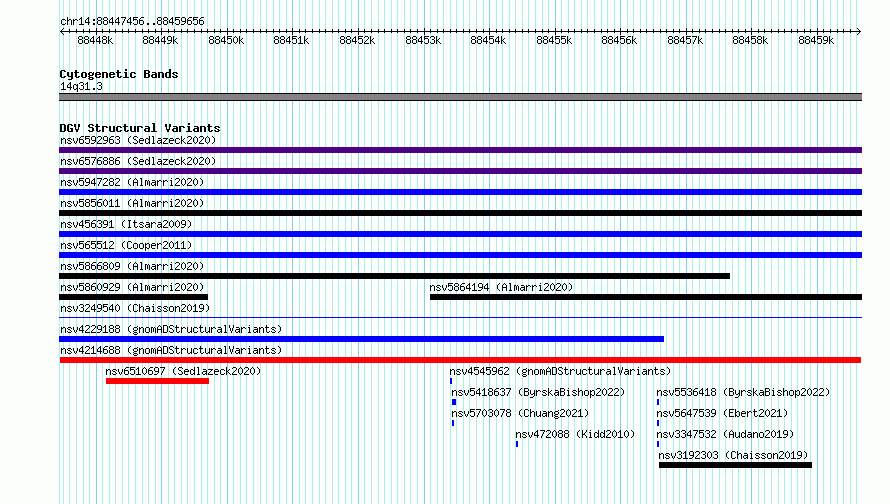Click the nsv5866809 (Almarri2020) label
Screen dimensions: 890x504
(132, 266)
